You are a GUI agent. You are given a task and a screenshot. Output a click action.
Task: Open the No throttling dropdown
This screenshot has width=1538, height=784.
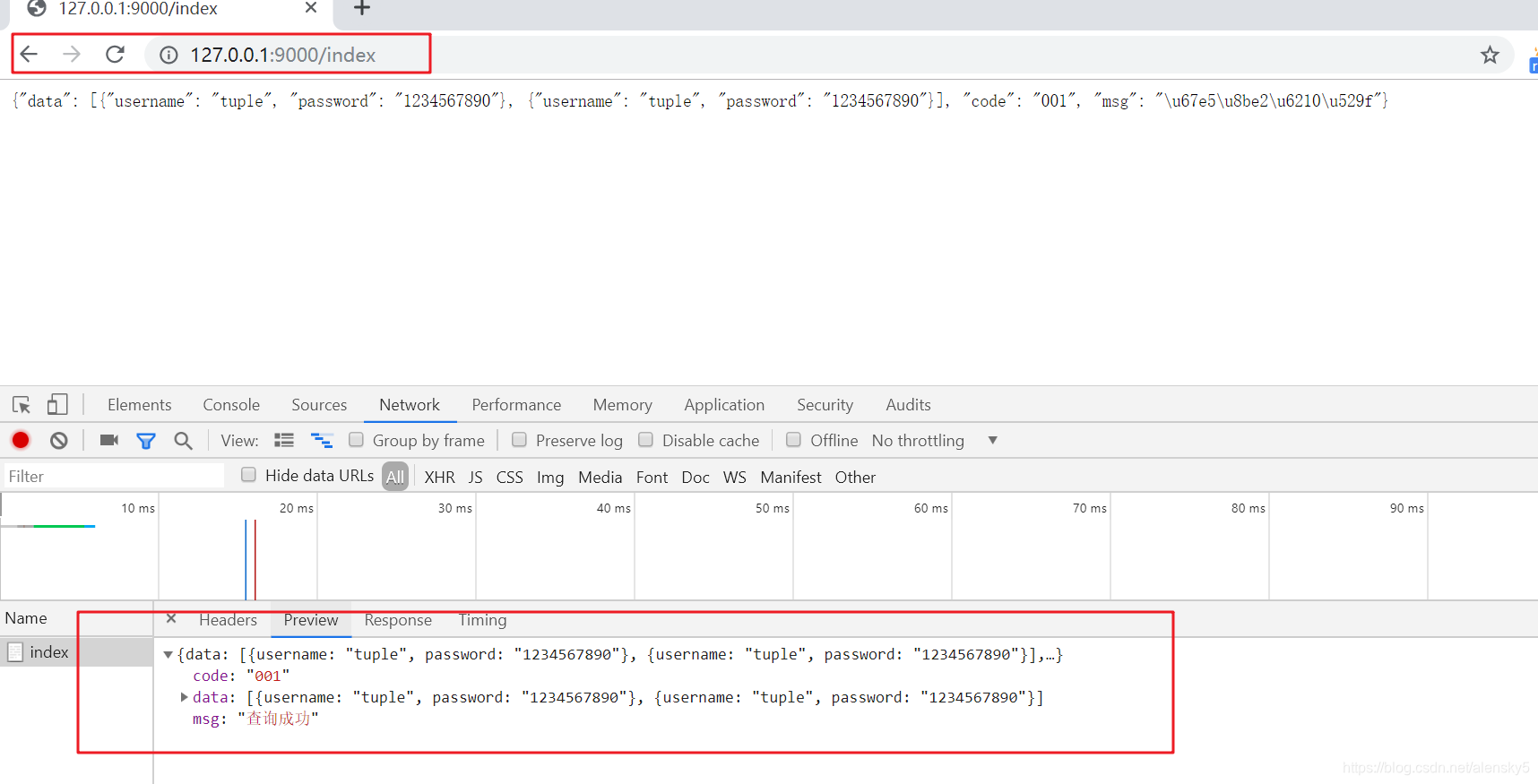(935, 440)
